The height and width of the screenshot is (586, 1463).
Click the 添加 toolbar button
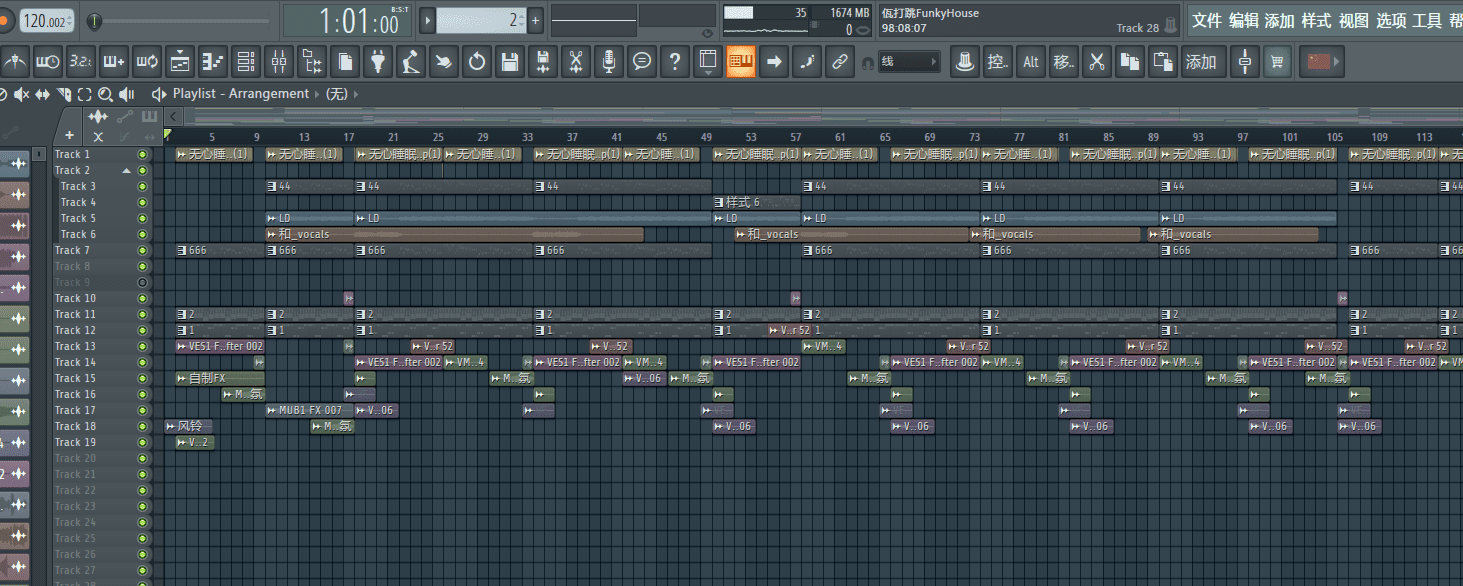tap(1200, 62)
